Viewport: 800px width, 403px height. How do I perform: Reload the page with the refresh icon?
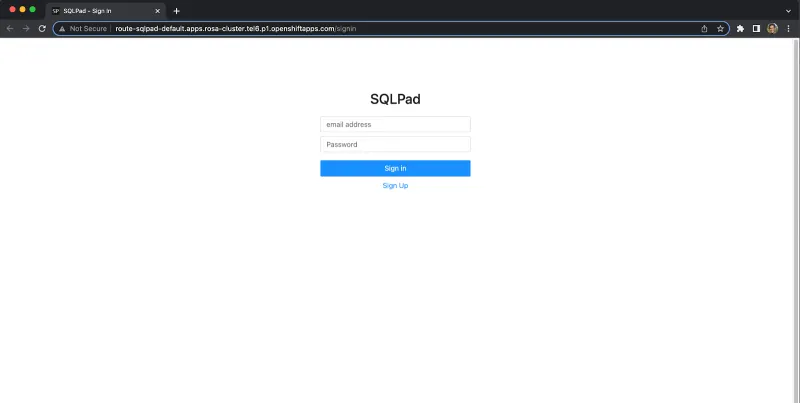click(x=42, y=29)
